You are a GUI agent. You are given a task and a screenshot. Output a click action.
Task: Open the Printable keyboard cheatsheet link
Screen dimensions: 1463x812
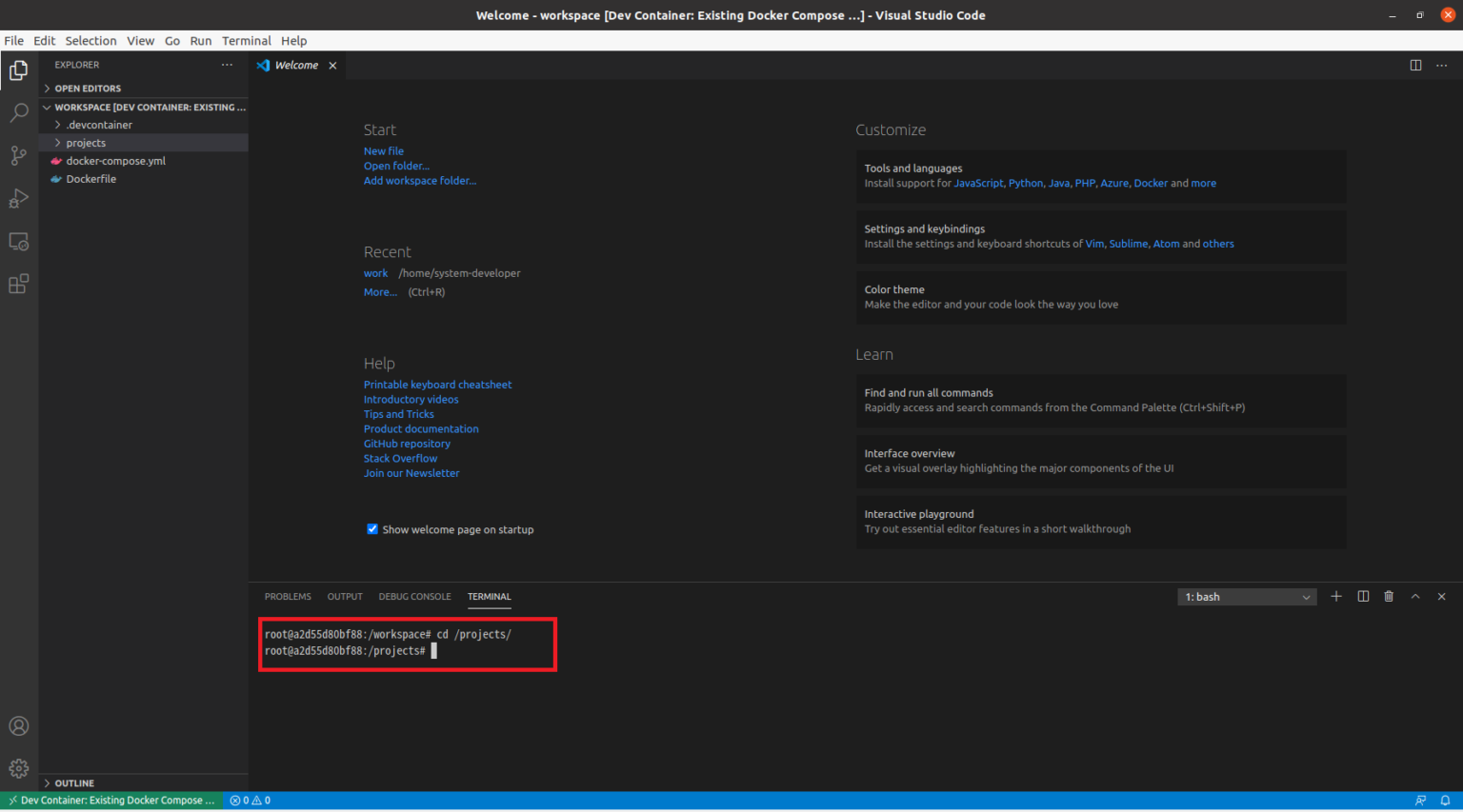(x=437, y=384)
